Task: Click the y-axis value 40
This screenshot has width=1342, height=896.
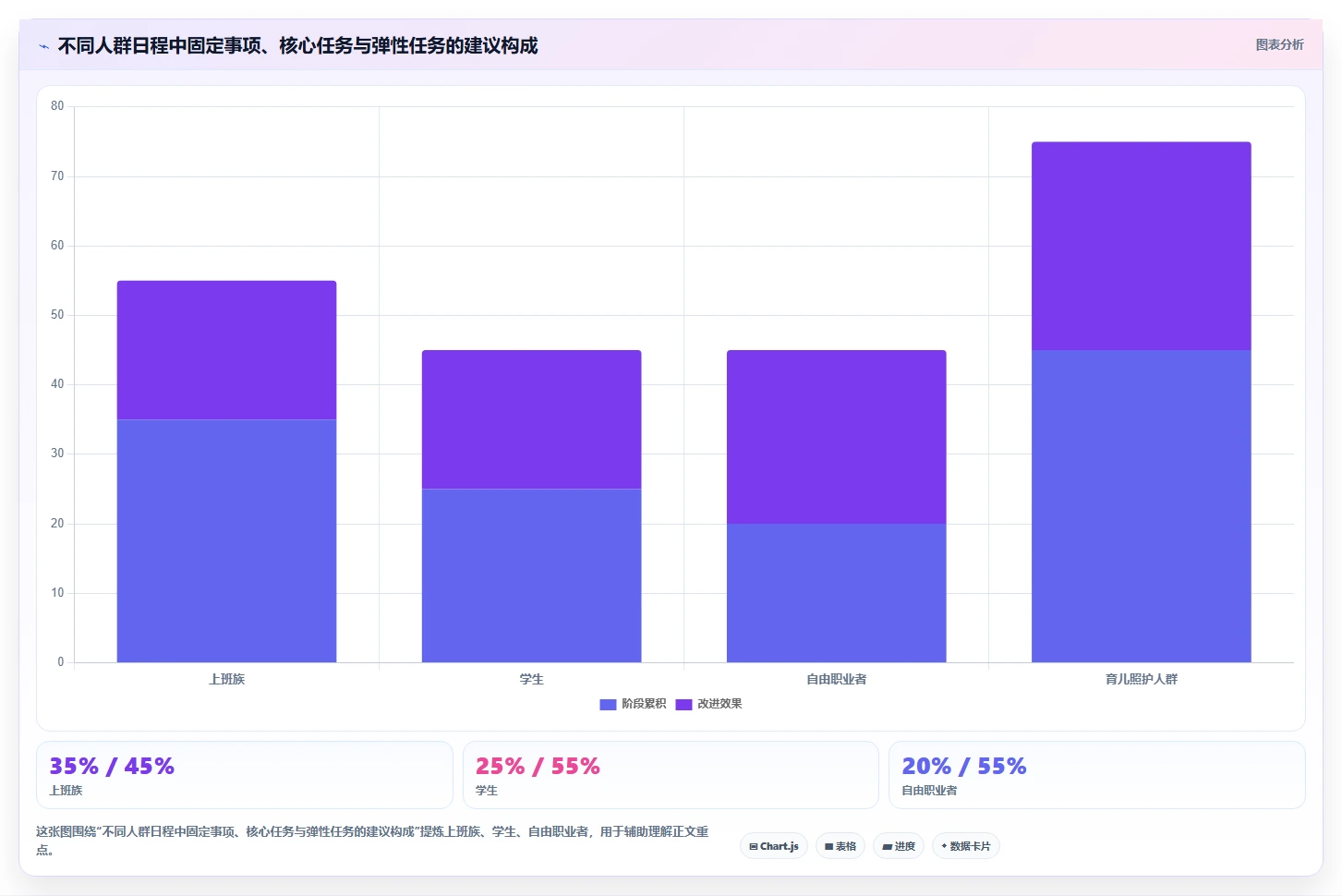Action: pos(57,384)
